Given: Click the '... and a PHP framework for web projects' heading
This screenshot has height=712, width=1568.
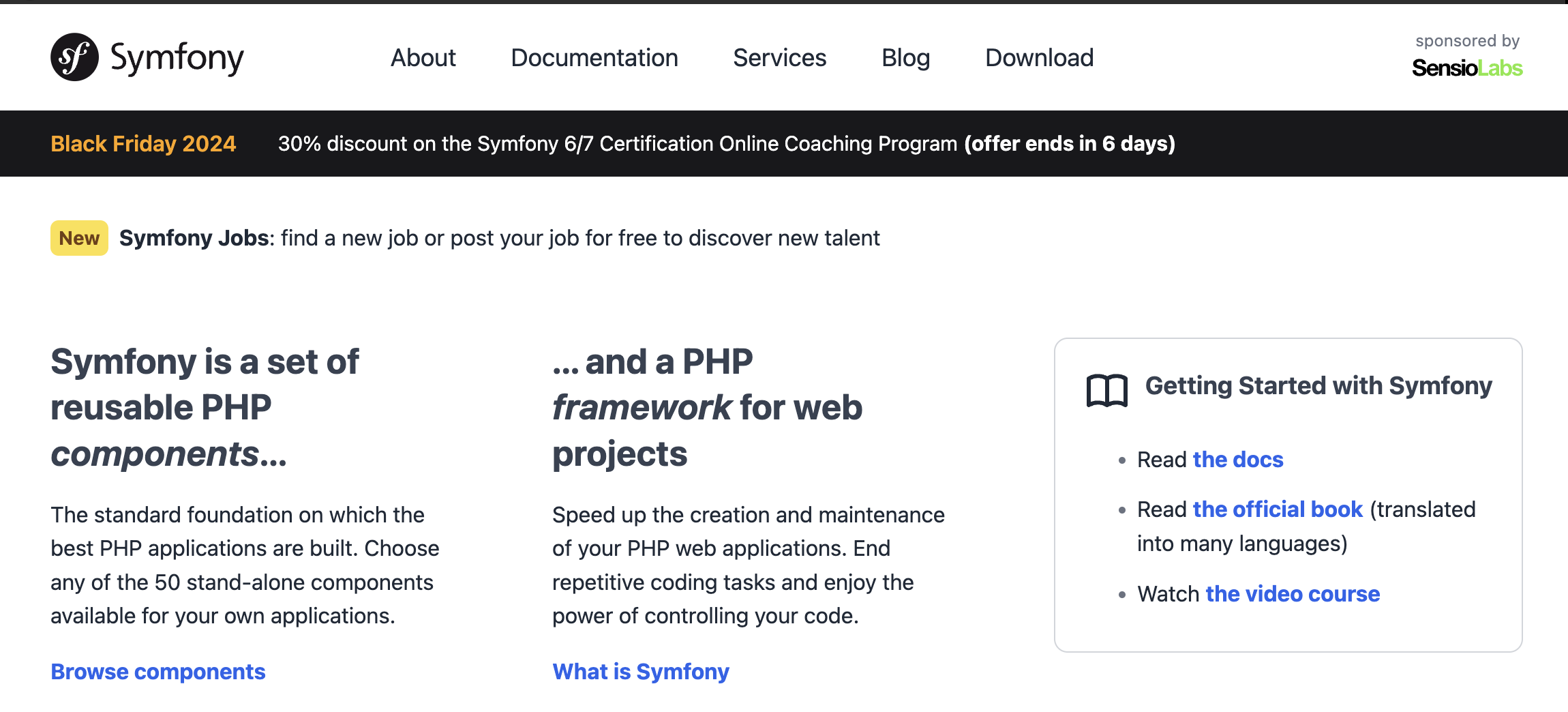Looking at the screenshot, I should [708, 408].
